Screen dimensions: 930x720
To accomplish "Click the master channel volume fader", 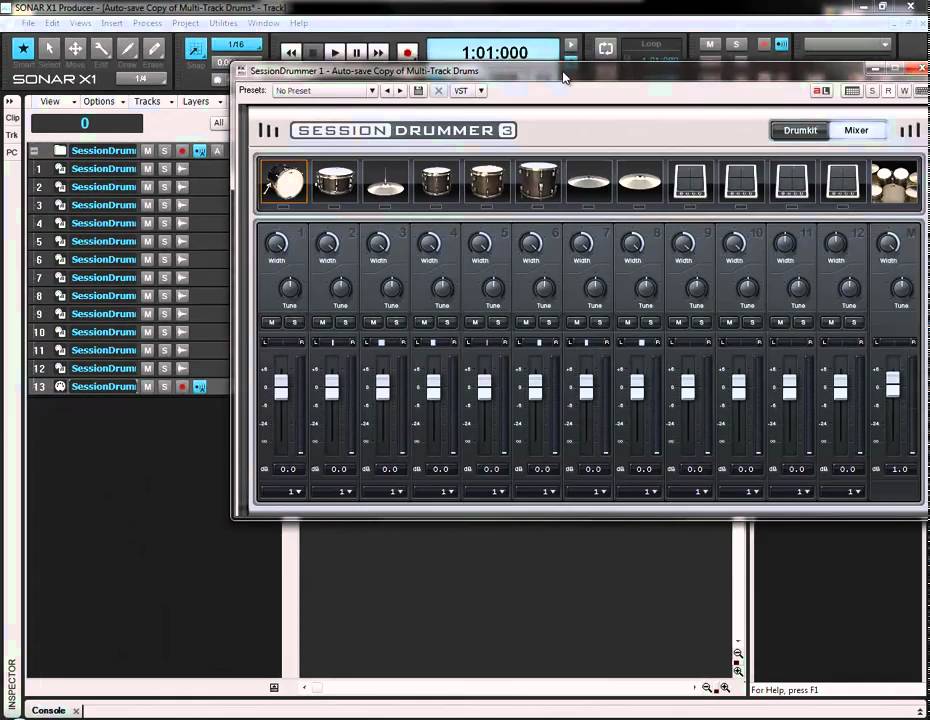I will tap(893, 384).
